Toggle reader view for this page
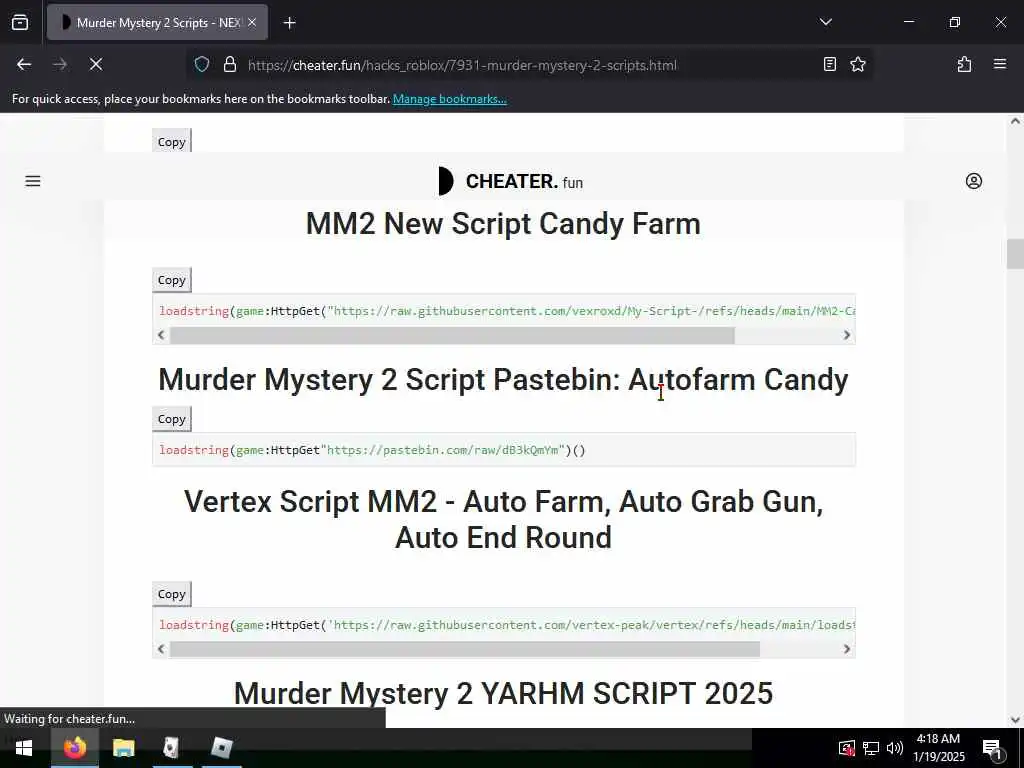 click(x=829, y=65)
